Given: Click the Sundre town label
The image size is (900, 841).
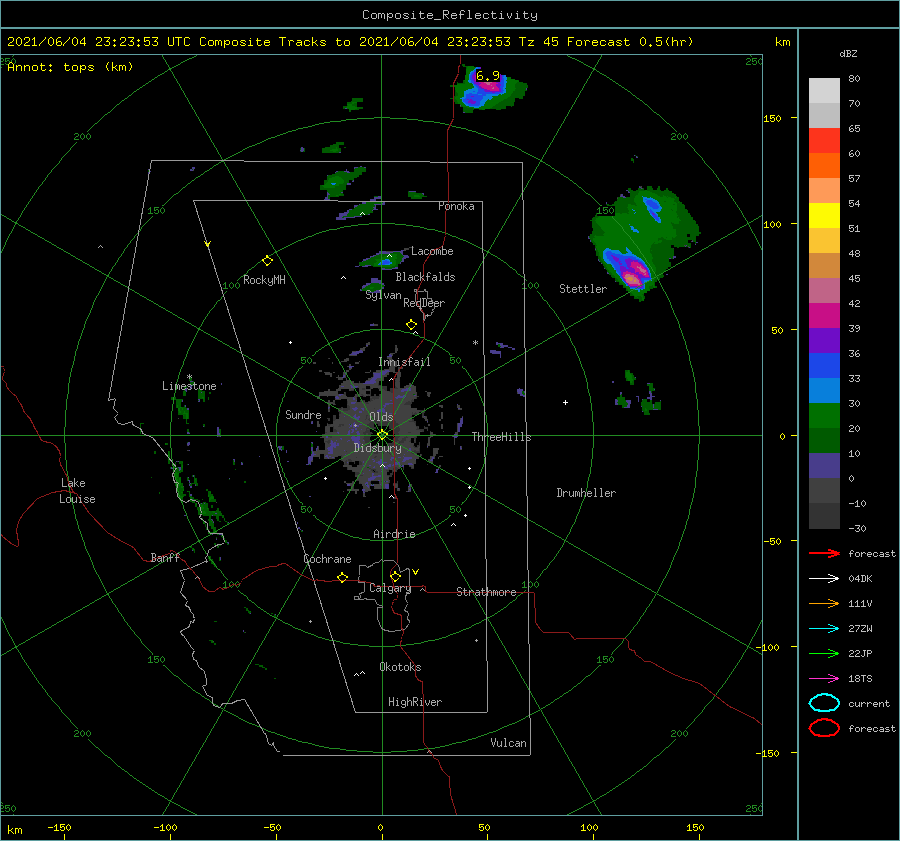Looking at the screenshot, I should [303, 414].
